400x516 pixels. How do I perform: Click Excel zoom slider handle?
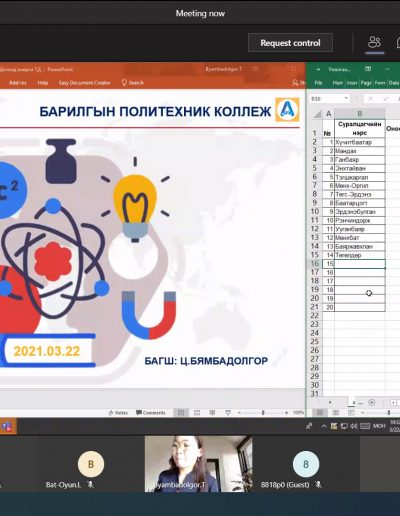click(x=389, y=413)
